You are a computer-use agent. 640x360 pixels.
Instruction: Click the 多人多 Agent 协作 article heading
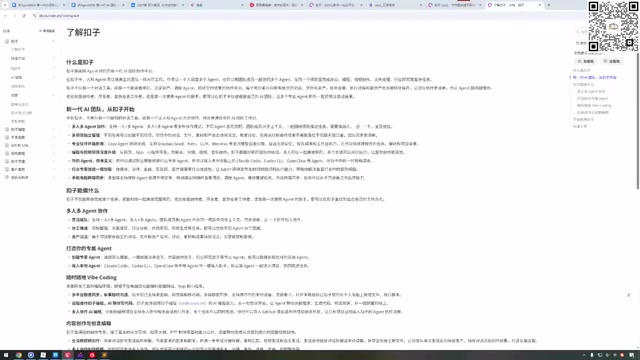coord(87,211)
